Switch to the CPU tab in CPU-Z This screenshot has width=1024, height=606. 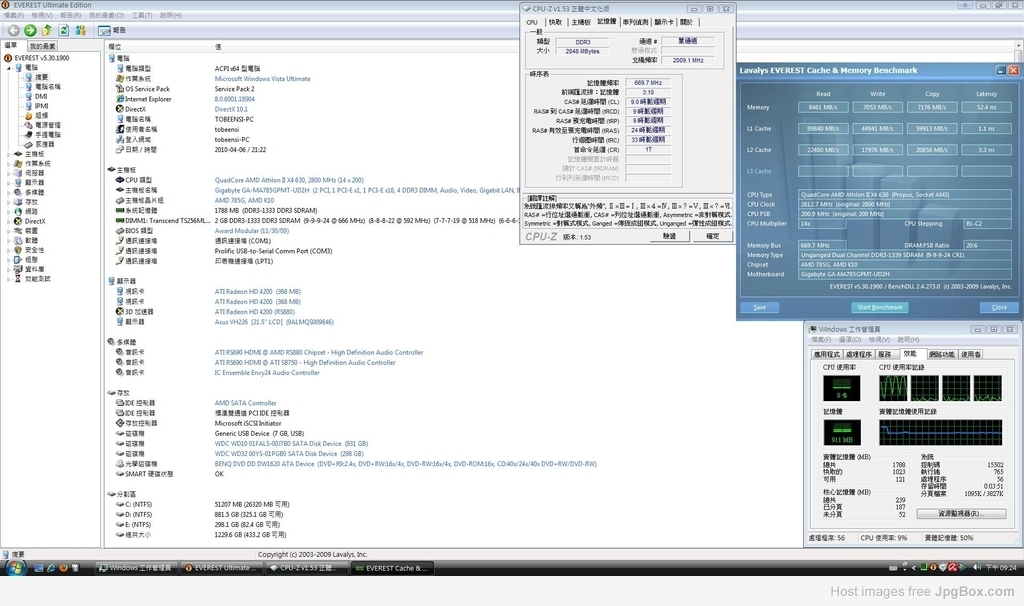click(532, 22)
